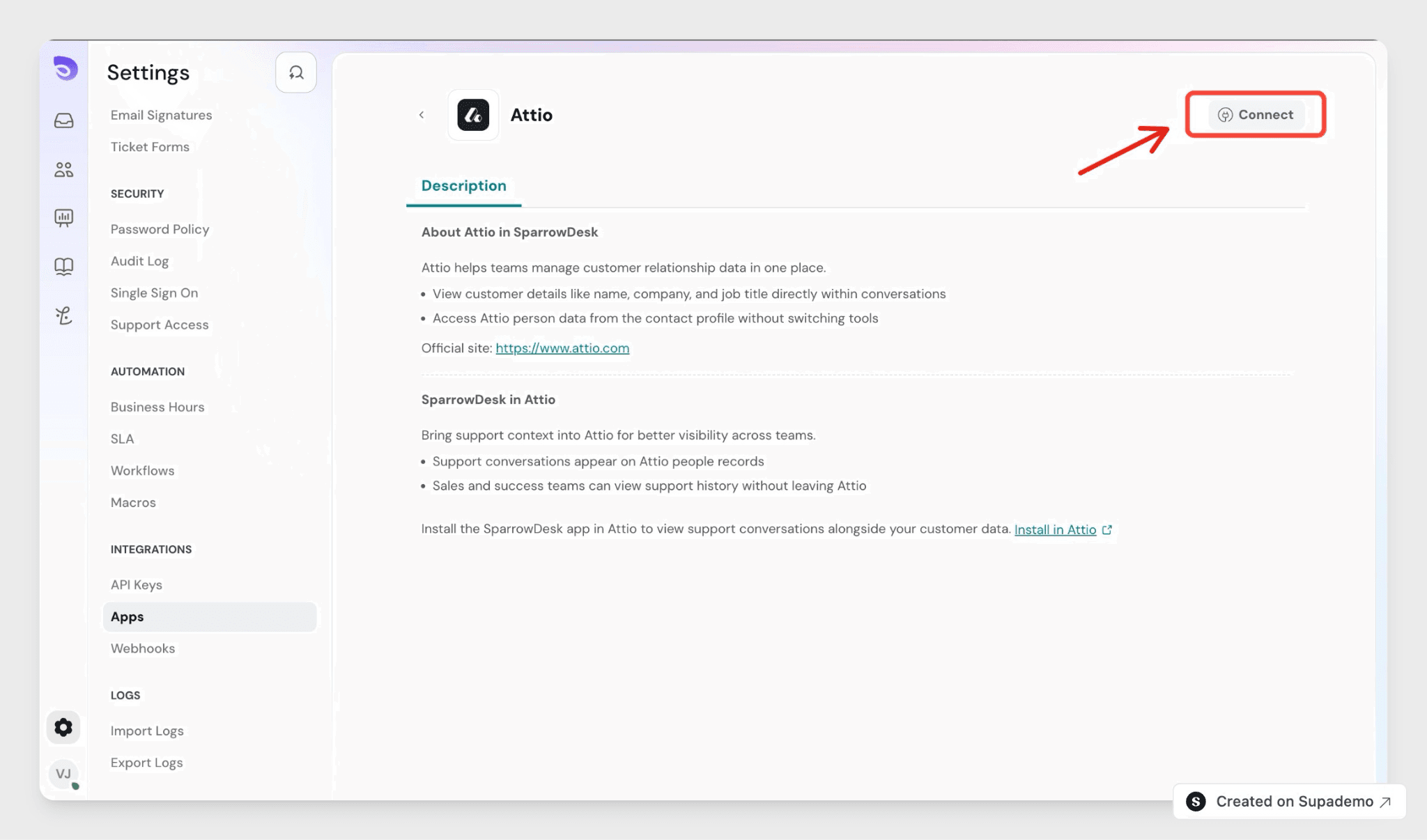Open Export Logs
This screenshot has width=1427, height=840.
pyautogui.click(x=146, y=763)
